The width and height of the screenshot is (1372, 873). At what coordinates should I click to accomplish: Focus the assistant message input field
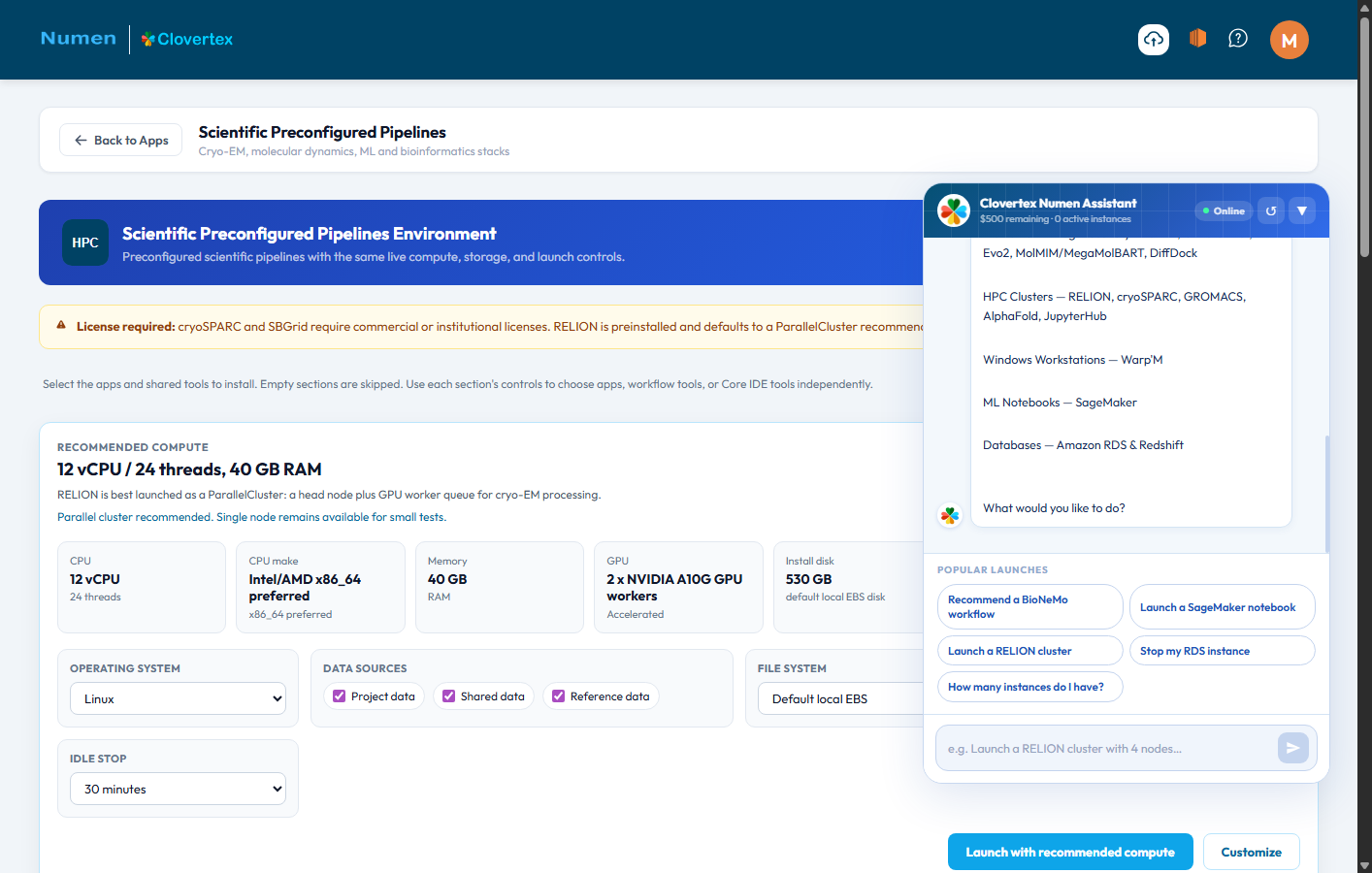1107,748
